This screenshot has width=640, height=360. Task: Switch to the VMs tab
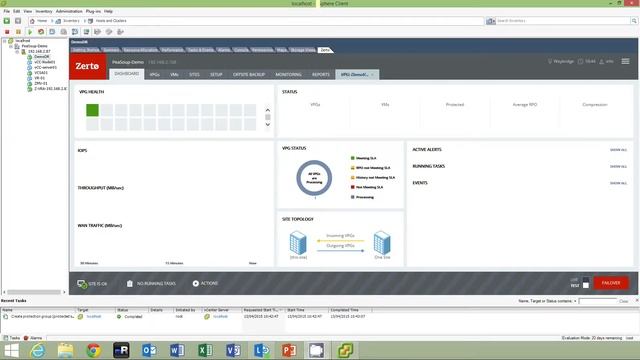tap(174, 75)
